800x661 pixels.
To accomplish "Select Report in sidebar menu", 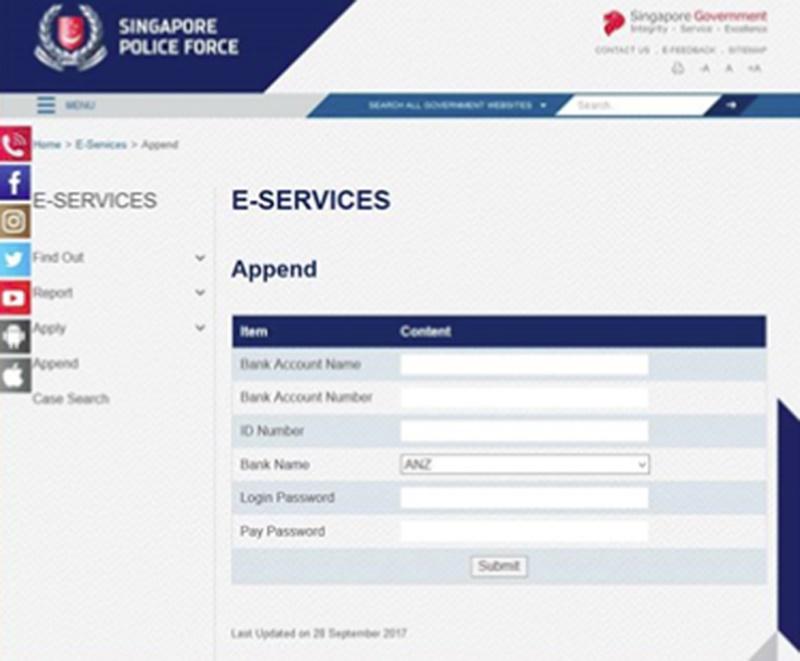I will [x=53, y=293].
